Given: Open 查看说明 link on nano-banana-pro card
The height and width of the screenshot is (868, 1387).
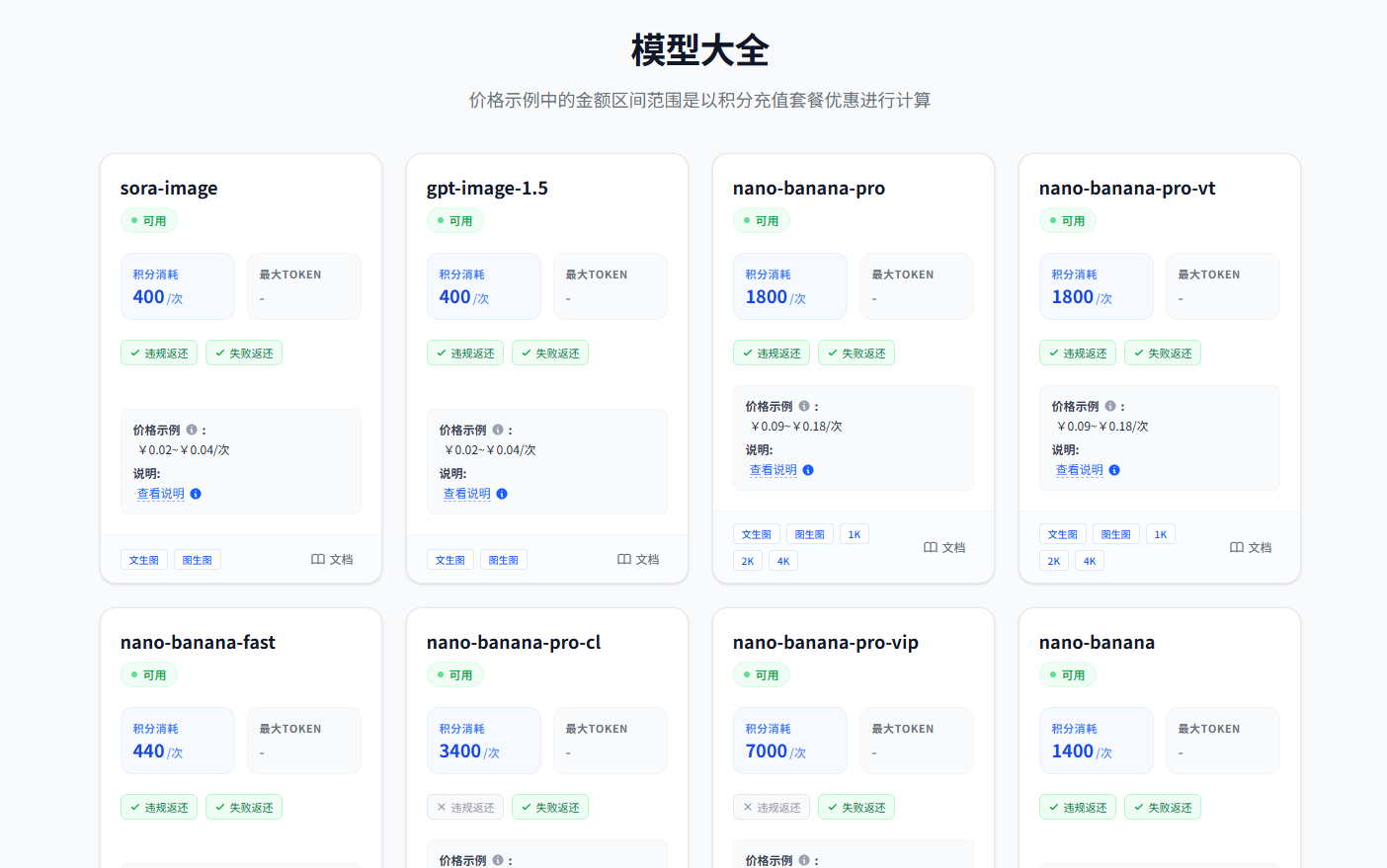Looking at the screenshot, I should tap(774, 470).
